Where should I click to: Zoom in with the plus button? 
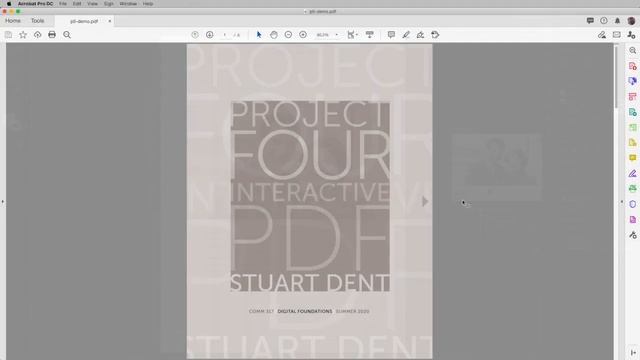pyautogui.click(x=303, y=35)
